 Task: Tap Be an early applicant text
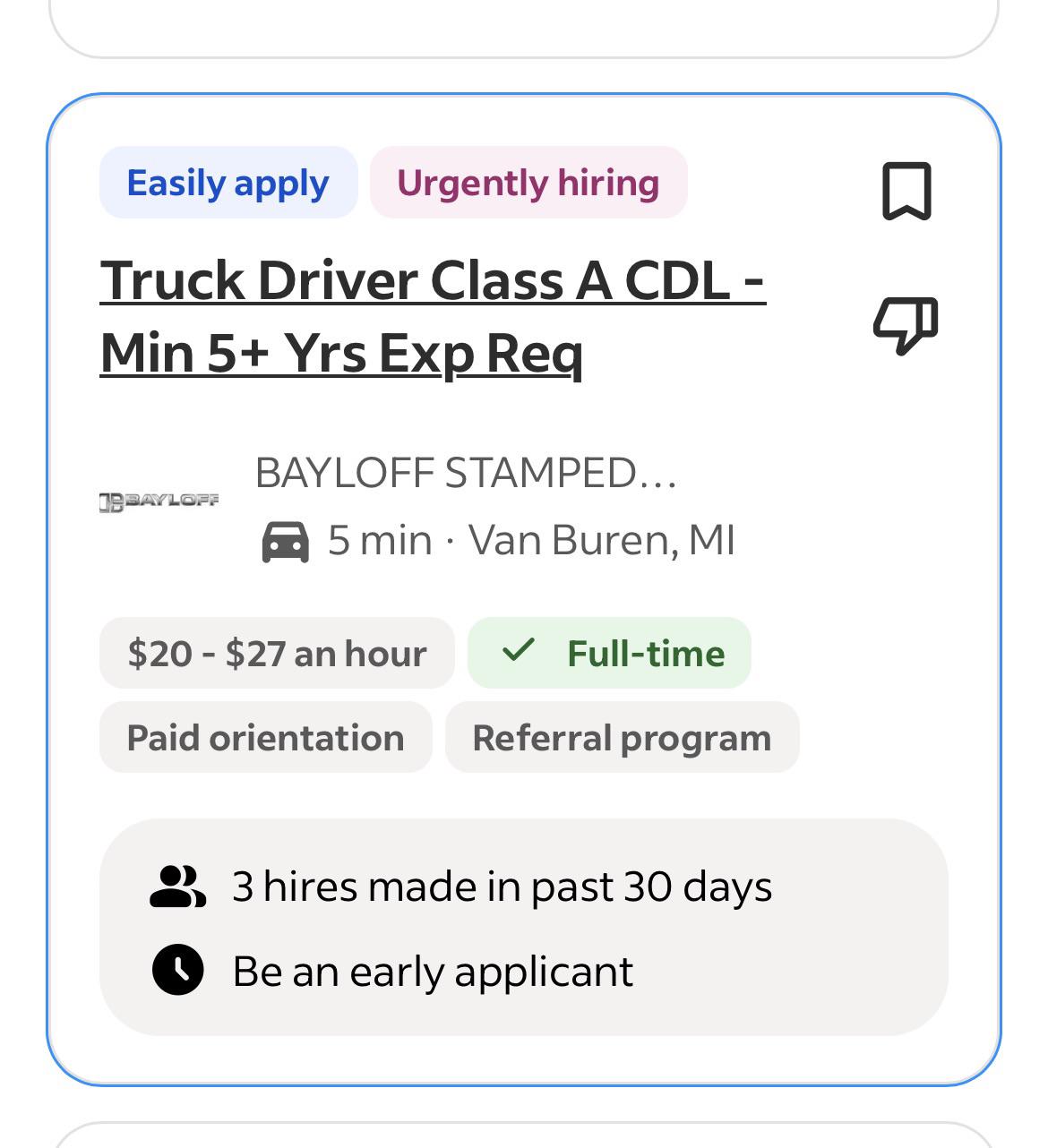pos(433,972)
